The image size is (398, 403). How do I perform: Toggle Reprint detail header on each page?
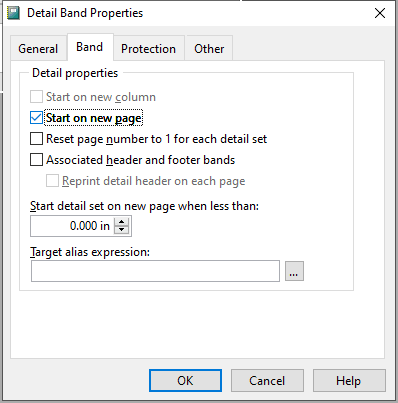(x=52, y=181)
